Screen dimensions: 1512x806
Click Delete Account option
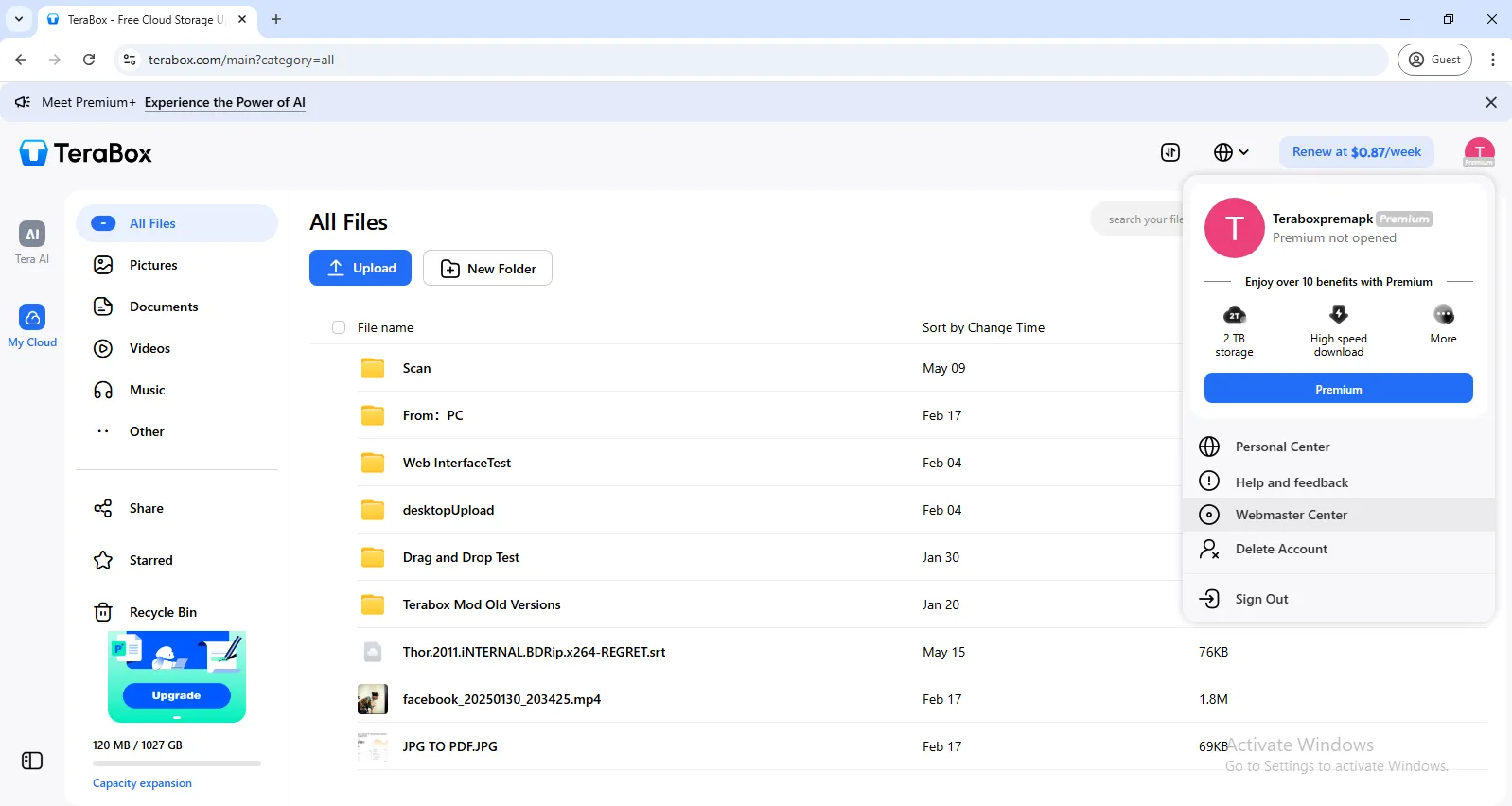(x=1339, y=549)
